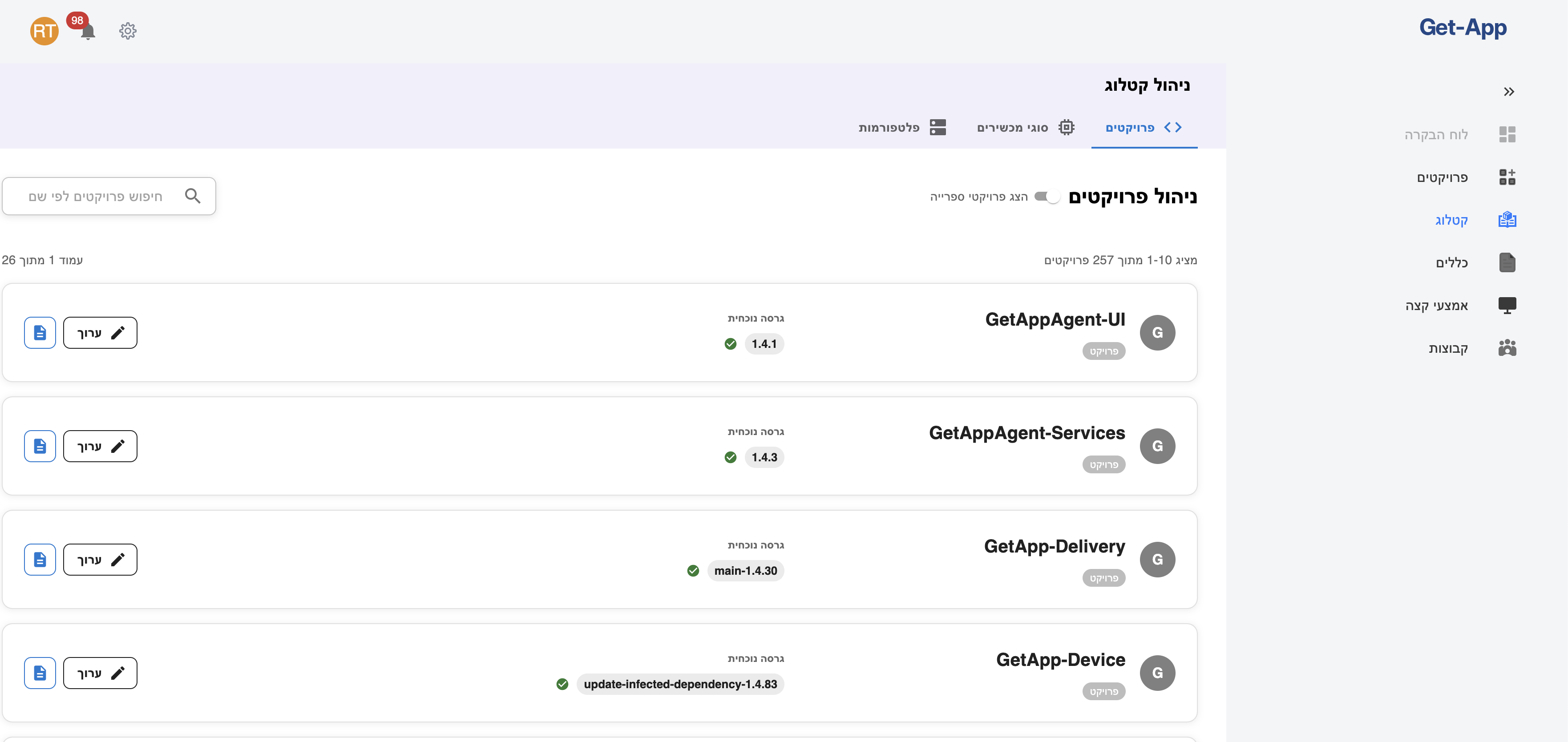Click פרויקט tag under GetApp-Delivery
This screenshot has height=742, width=1568.
[x=1103, y=578]
